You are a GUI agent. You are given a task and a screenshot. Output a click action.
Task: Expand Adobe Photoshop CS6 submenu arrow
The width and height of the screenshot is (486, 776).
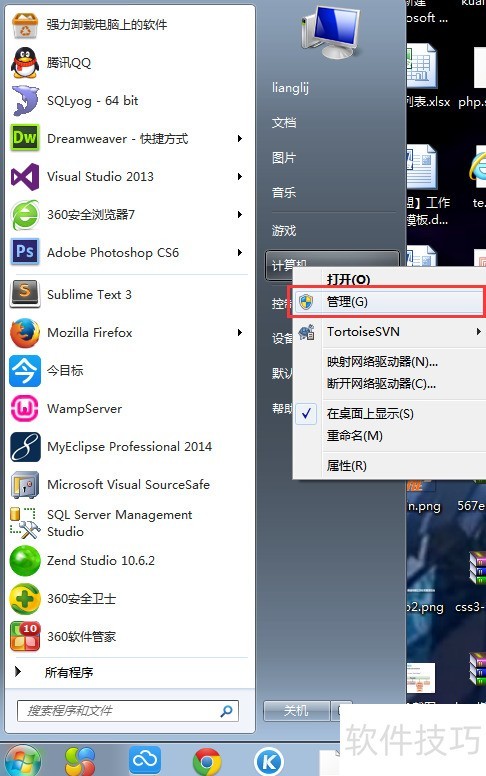(x=240, y=252)
